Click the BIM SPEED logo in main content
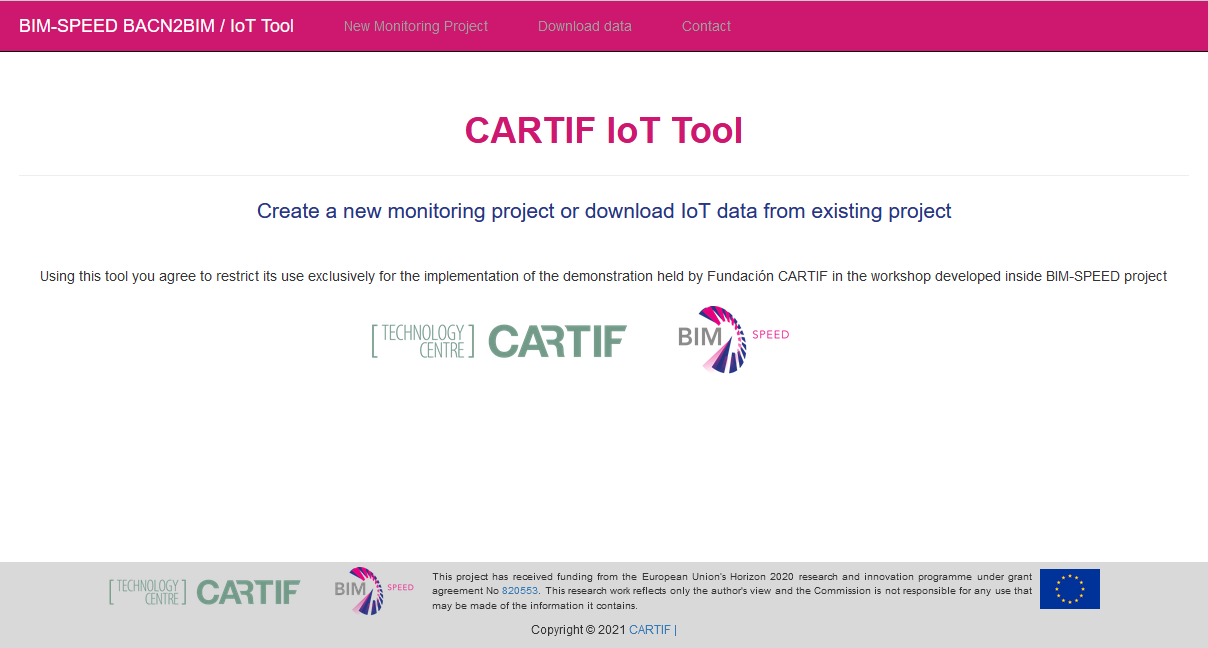Viewport: 1208px width, 648px height. point(733,339)
